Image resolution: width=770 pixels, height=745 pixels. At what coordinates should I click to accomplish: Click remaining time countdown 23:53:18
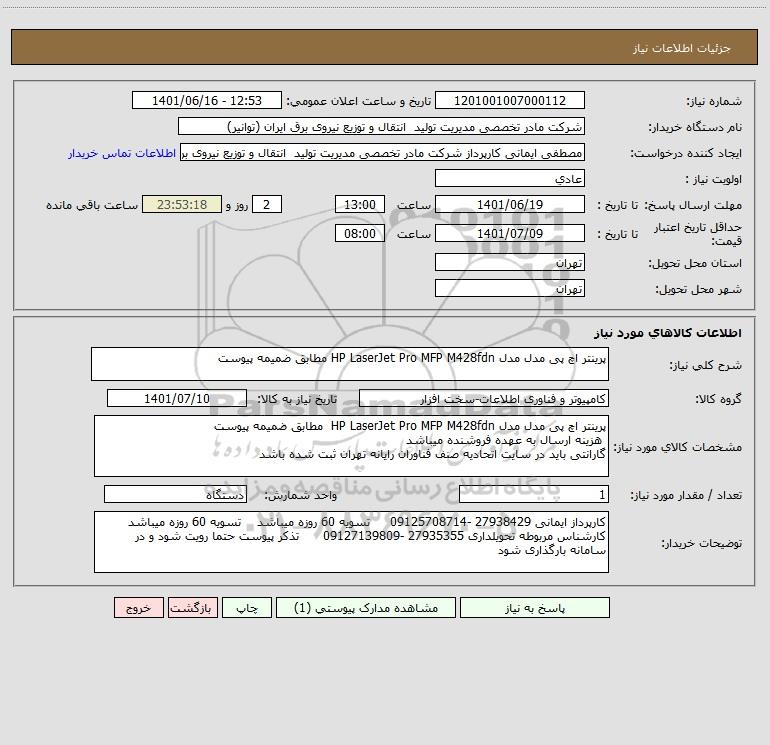182,204
